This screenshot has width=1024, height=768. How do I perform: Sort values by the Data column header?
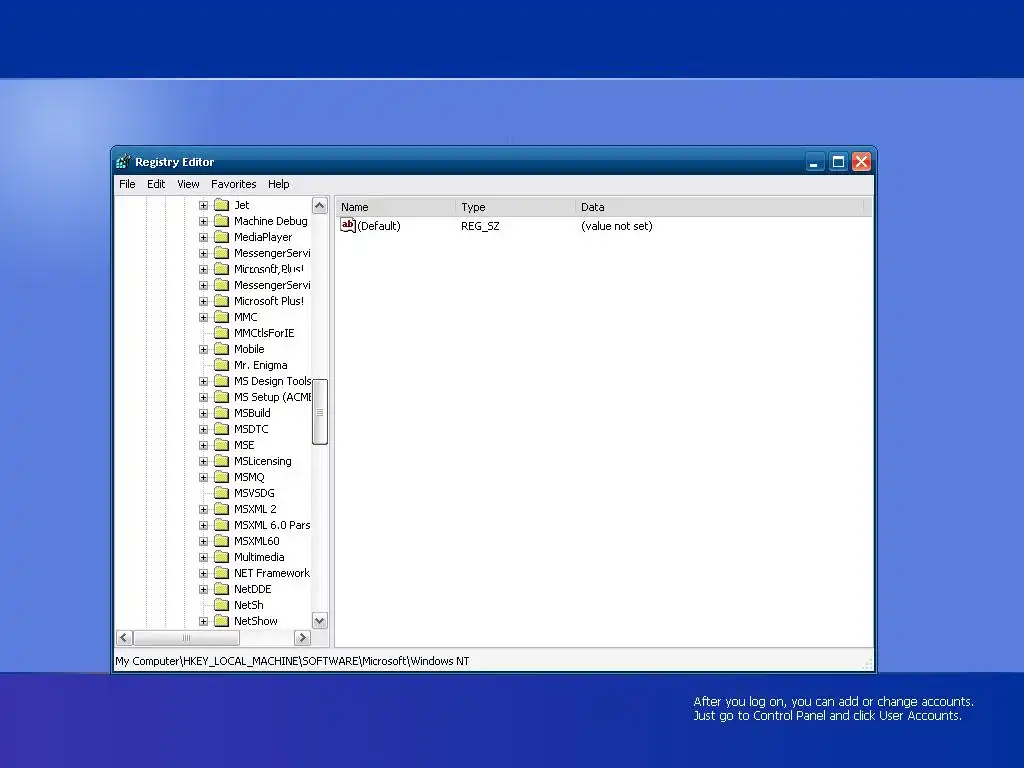tap(720, 207)
